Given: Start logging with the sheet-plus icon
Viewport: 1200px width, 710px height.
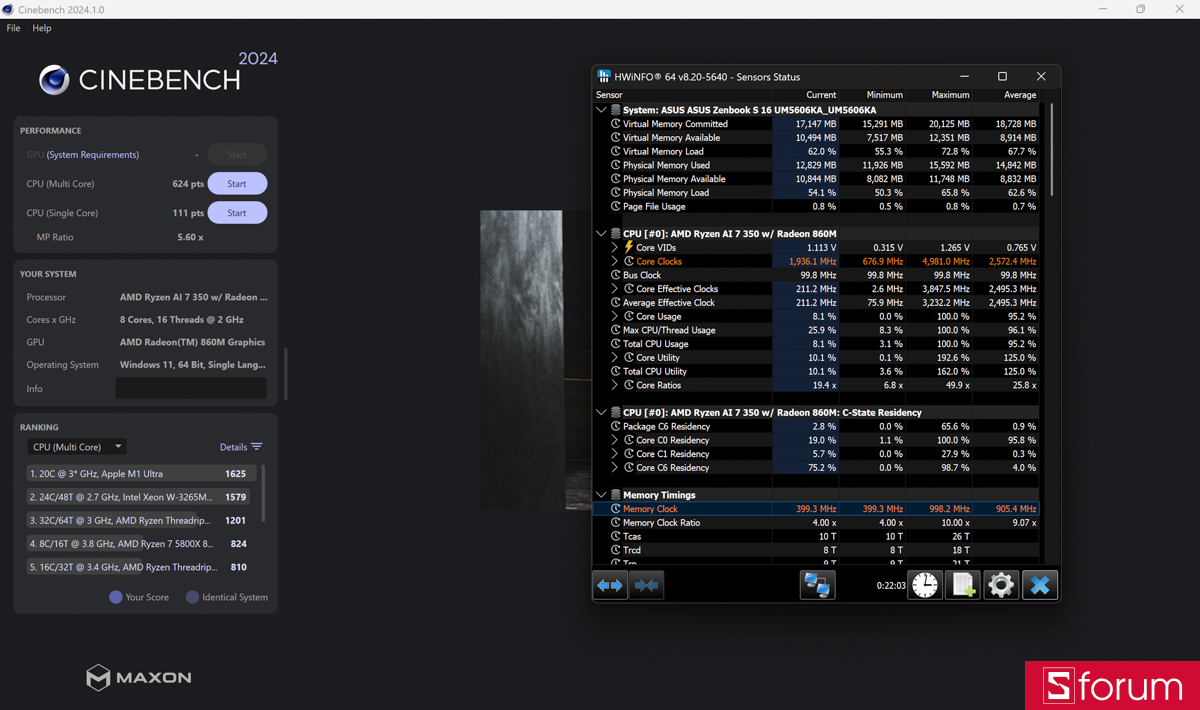Looking at the screenshot, I should click(x=963, y=585).
